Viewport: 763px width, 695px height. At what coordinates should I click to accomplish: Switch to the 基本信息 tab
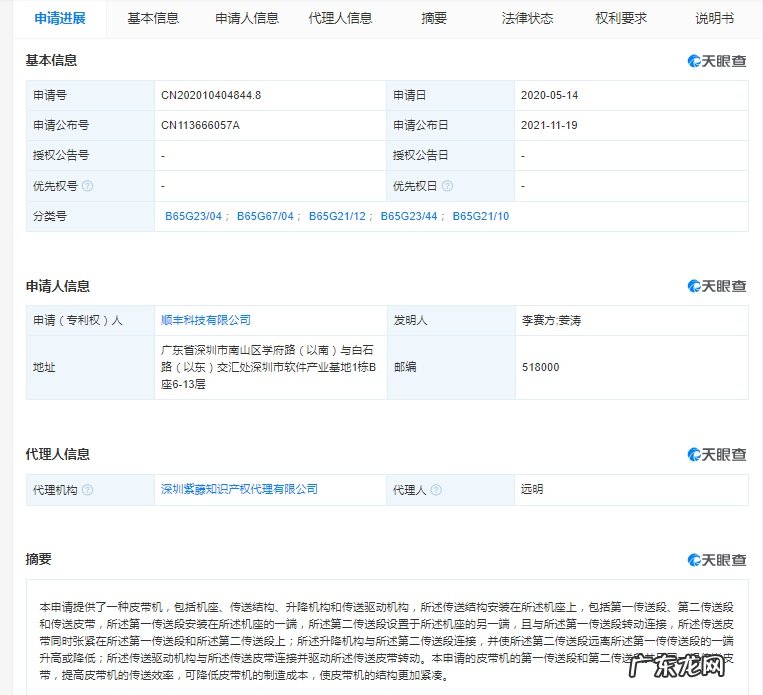(x=153, y=18)
